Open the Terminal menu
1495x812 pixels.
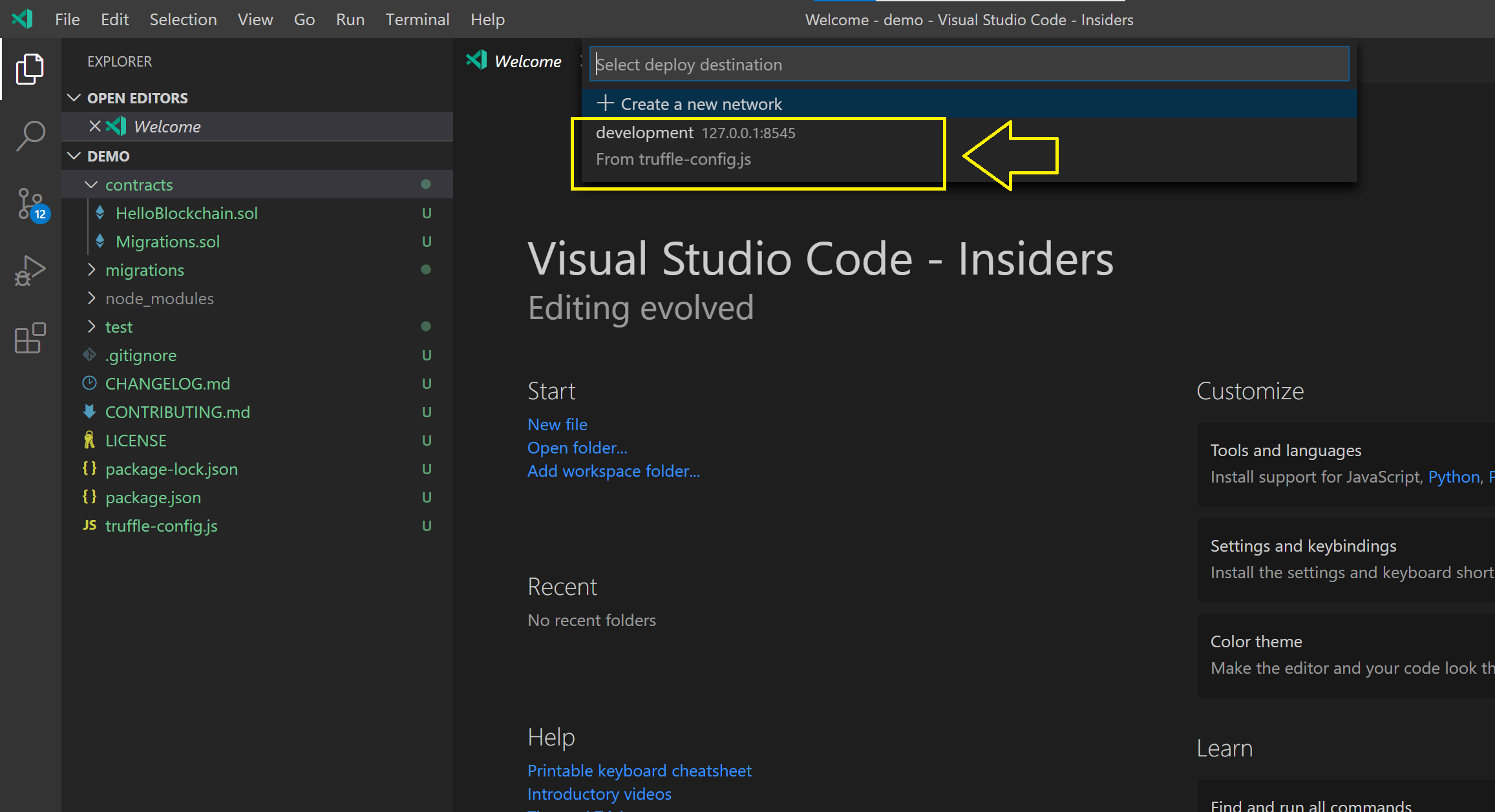point(417,19)
